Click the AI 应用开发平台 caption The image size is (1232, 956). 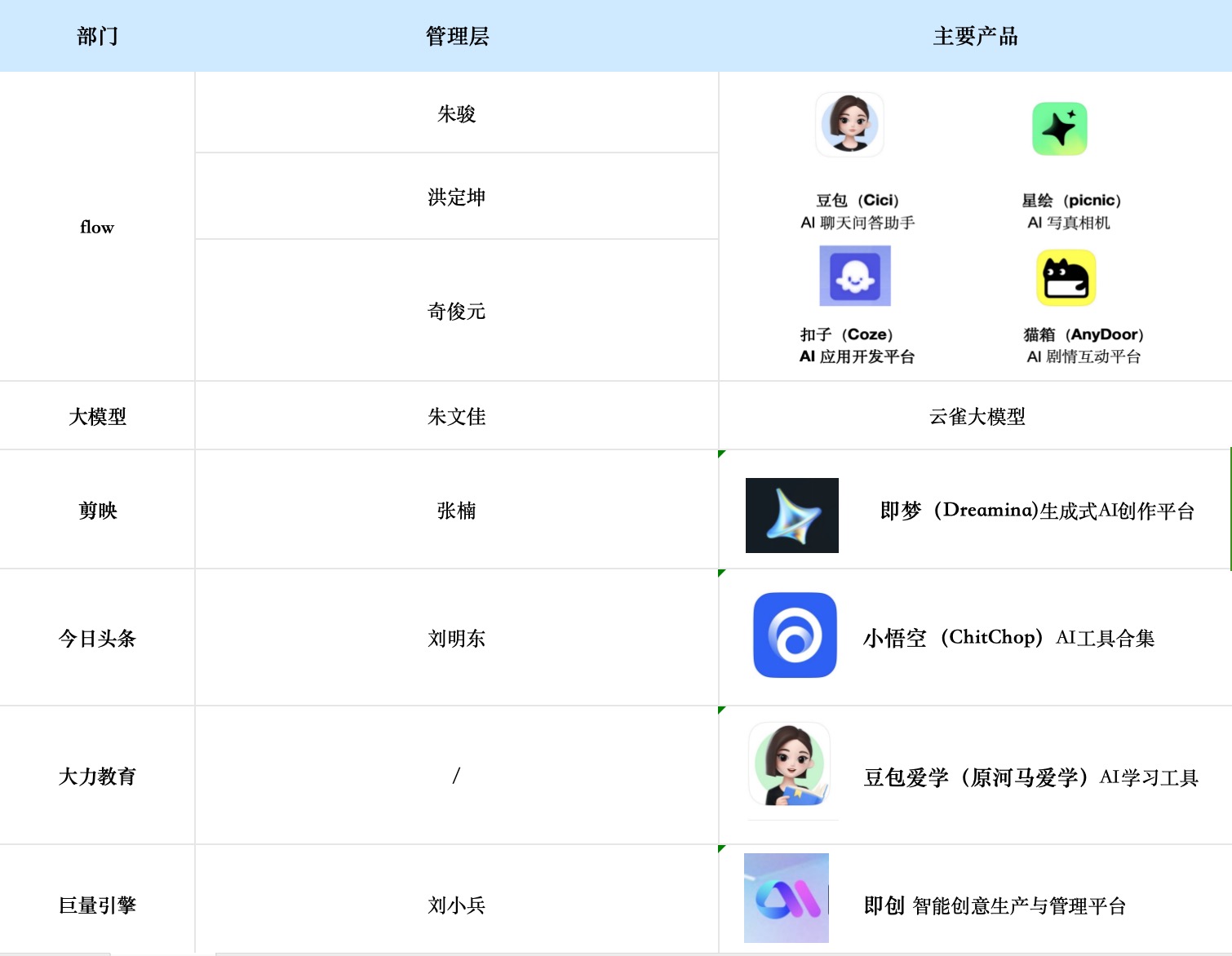coord(858,356)
